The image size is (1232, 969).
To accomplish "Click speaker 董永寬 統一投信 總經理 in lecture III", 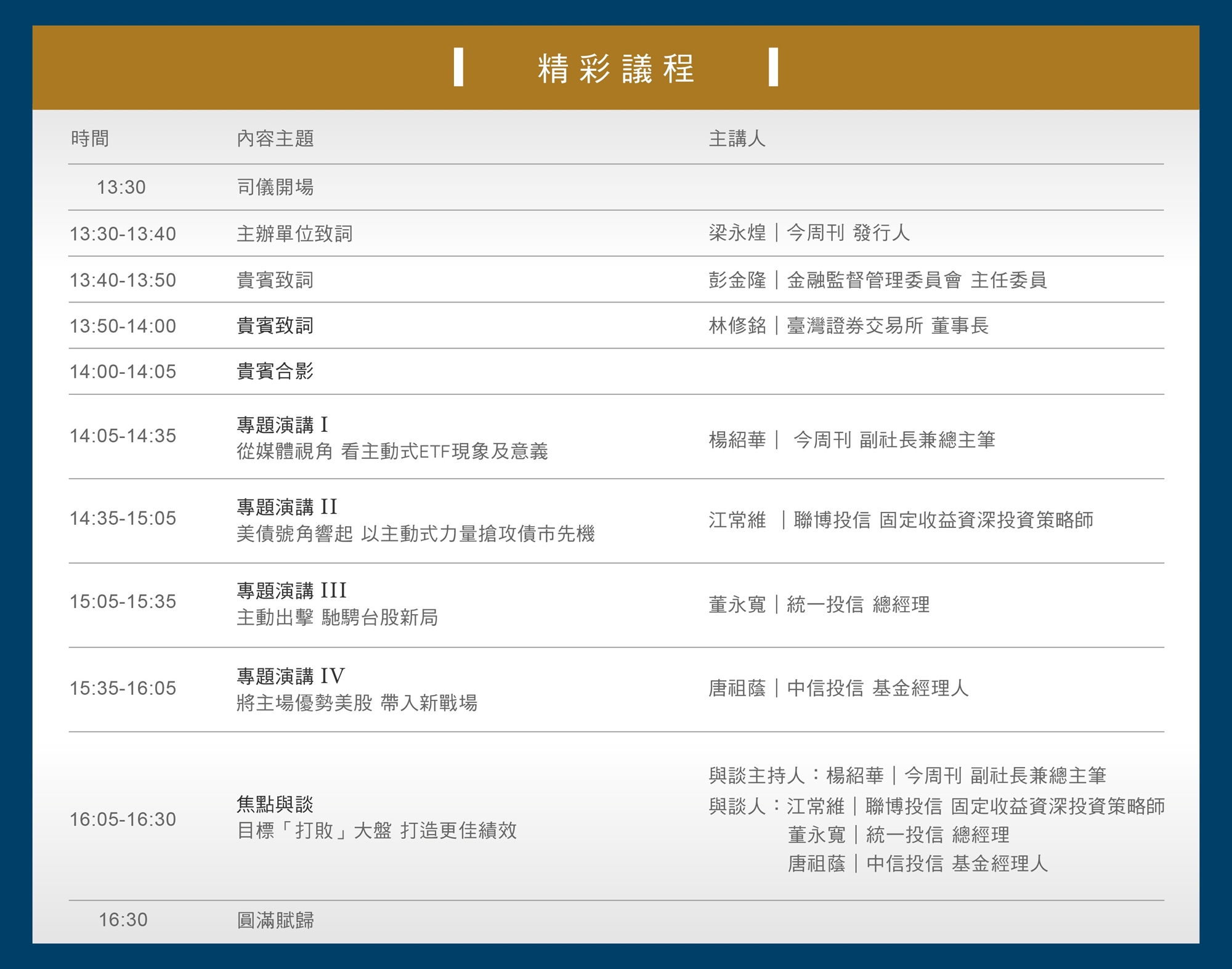I will click(819, 605).
